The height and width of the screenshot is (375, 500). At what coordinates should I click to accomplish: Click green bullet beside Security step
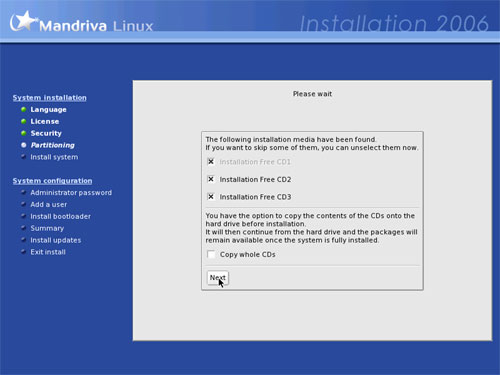(23, 133)
